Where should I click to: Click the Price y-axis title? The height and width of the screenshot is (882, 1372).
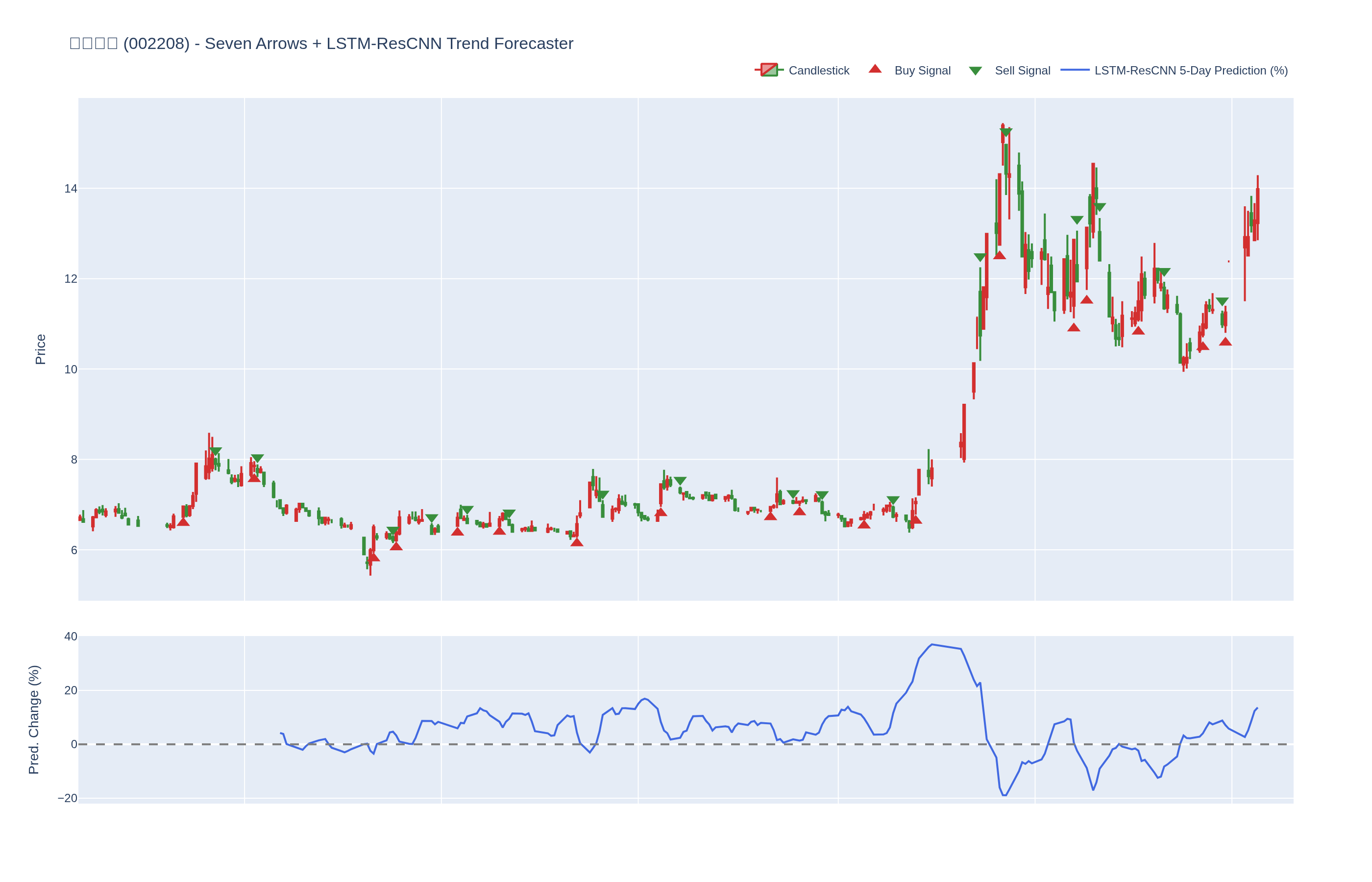[x=40, y=349]
